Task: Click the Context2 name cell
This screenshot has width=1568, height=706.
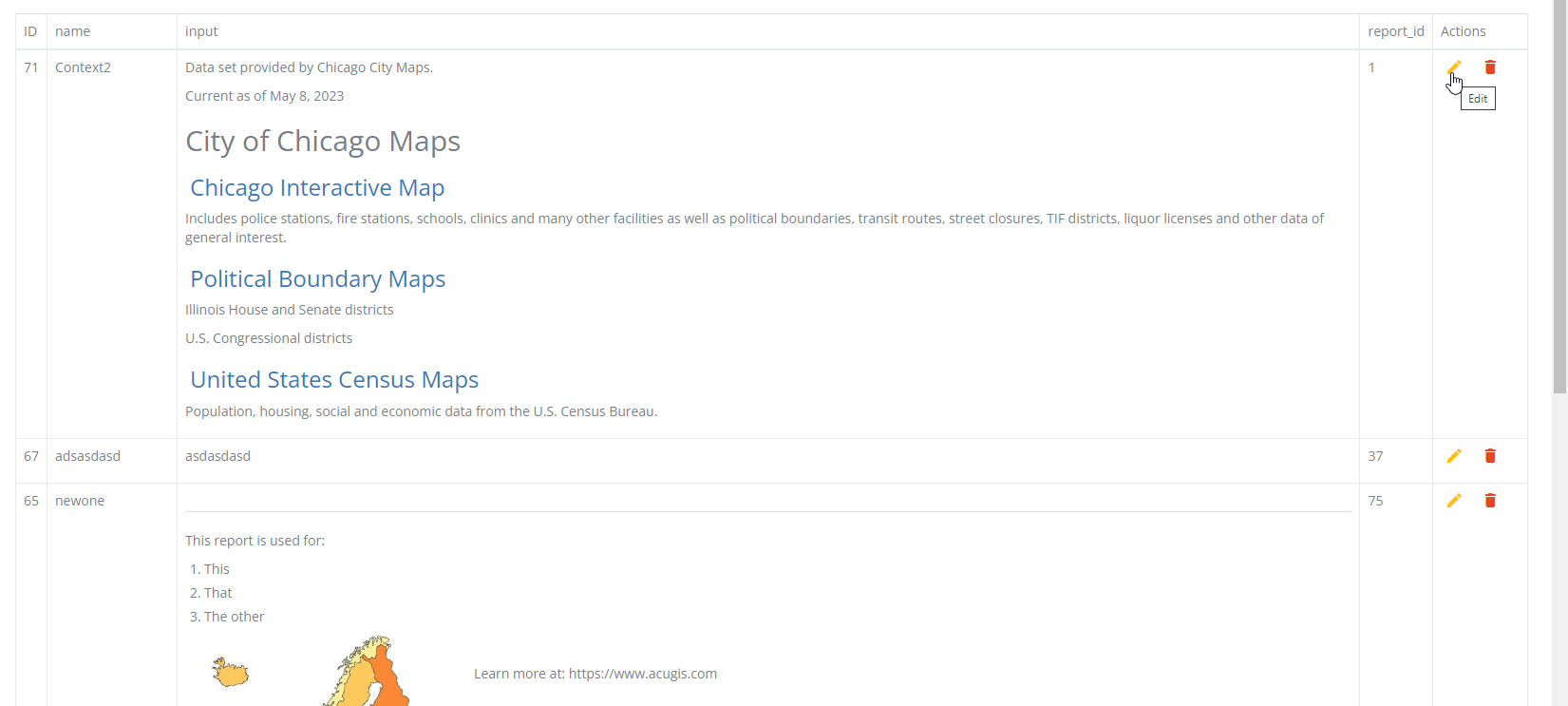Action: (x=83, y=67)
